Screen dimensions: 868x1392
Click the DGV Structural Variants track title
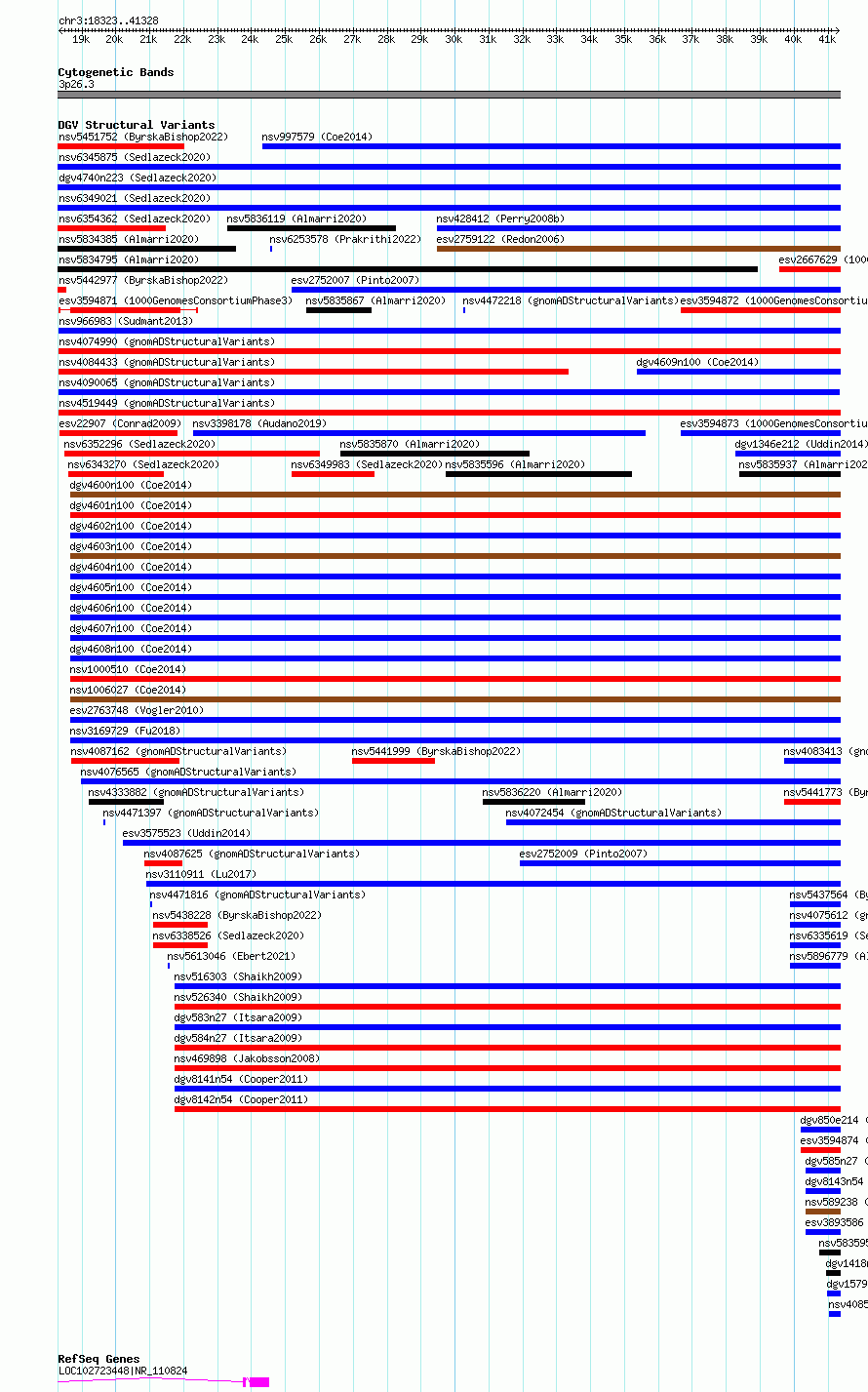point(136,125)
